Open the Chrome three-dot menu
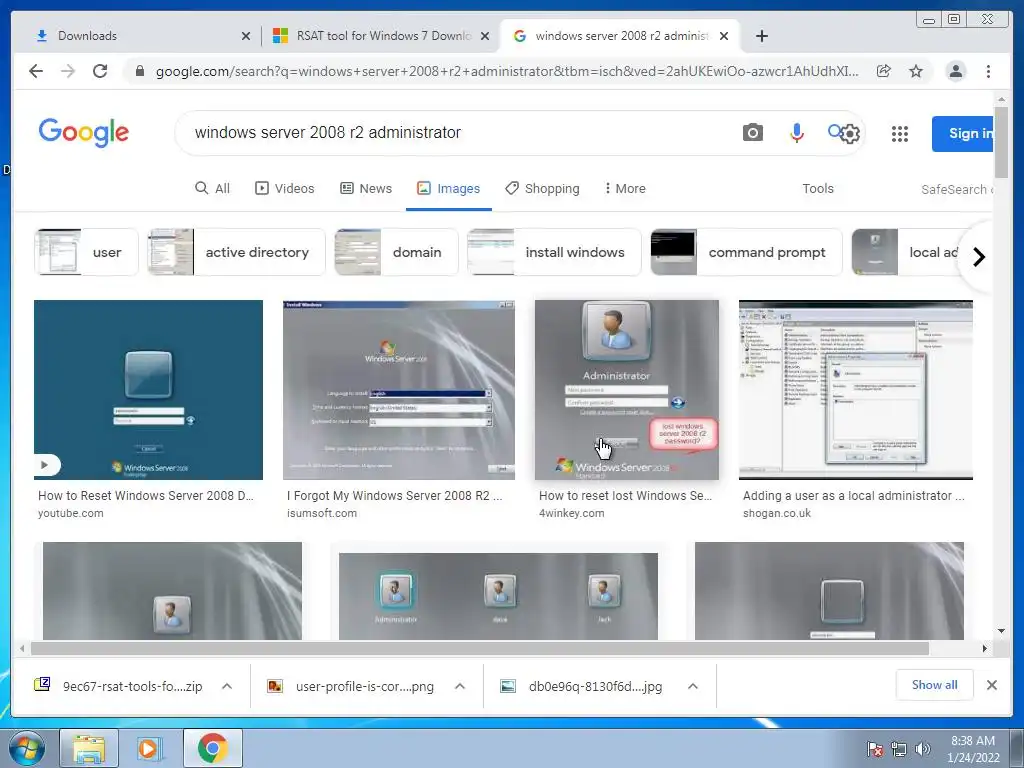1024x768 pixels. point(988,71)
